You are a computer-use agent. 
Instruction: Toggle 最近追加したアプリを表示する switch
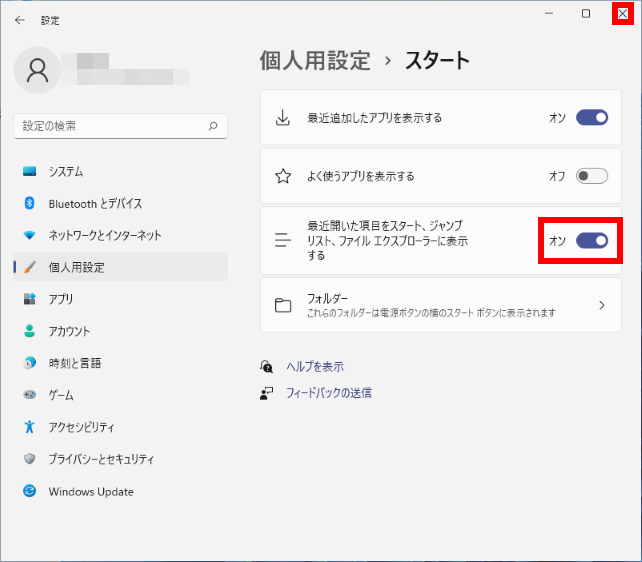[x=592, y=117]
